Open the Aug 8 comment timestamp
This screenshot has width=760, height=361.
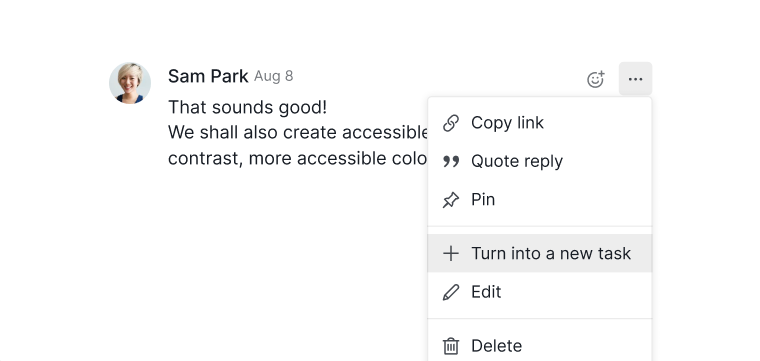[273, 76]
